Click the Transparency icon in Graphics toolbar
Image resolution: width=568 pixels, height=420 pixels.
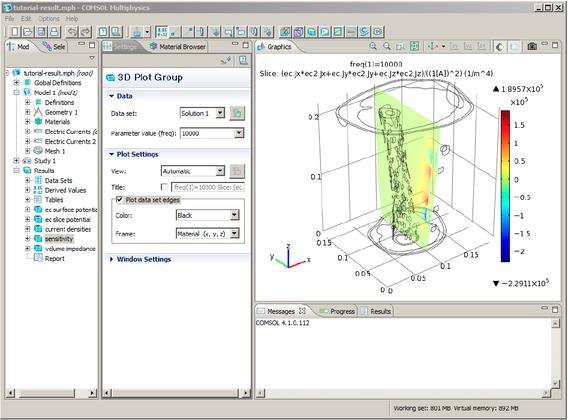click(514, 46)
